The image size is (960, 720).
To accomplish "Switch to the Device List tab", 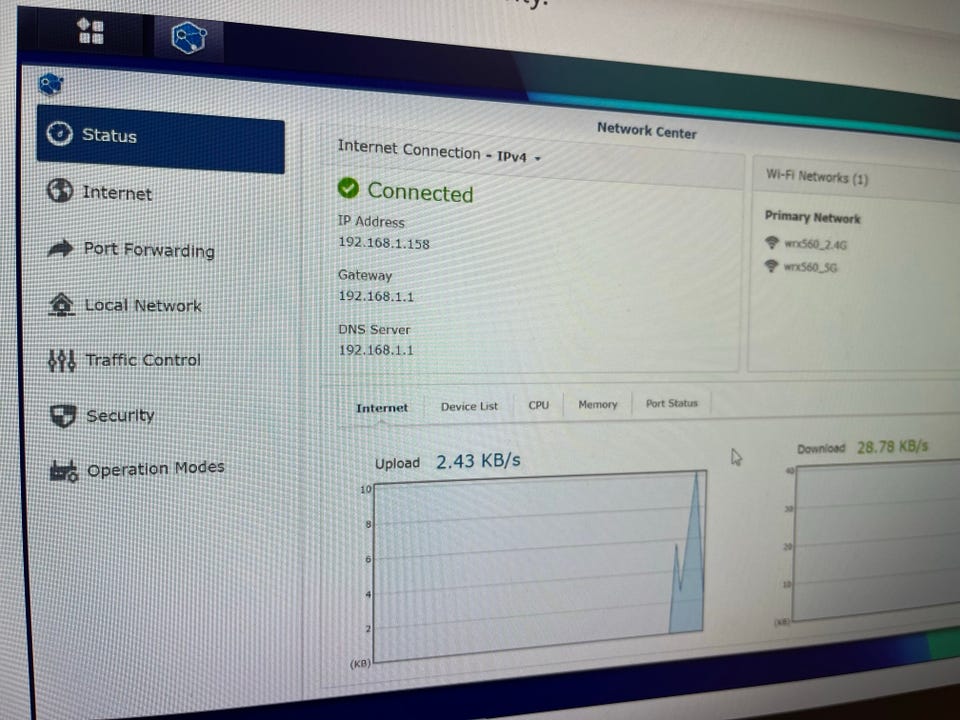I will [x=469, y=407].
